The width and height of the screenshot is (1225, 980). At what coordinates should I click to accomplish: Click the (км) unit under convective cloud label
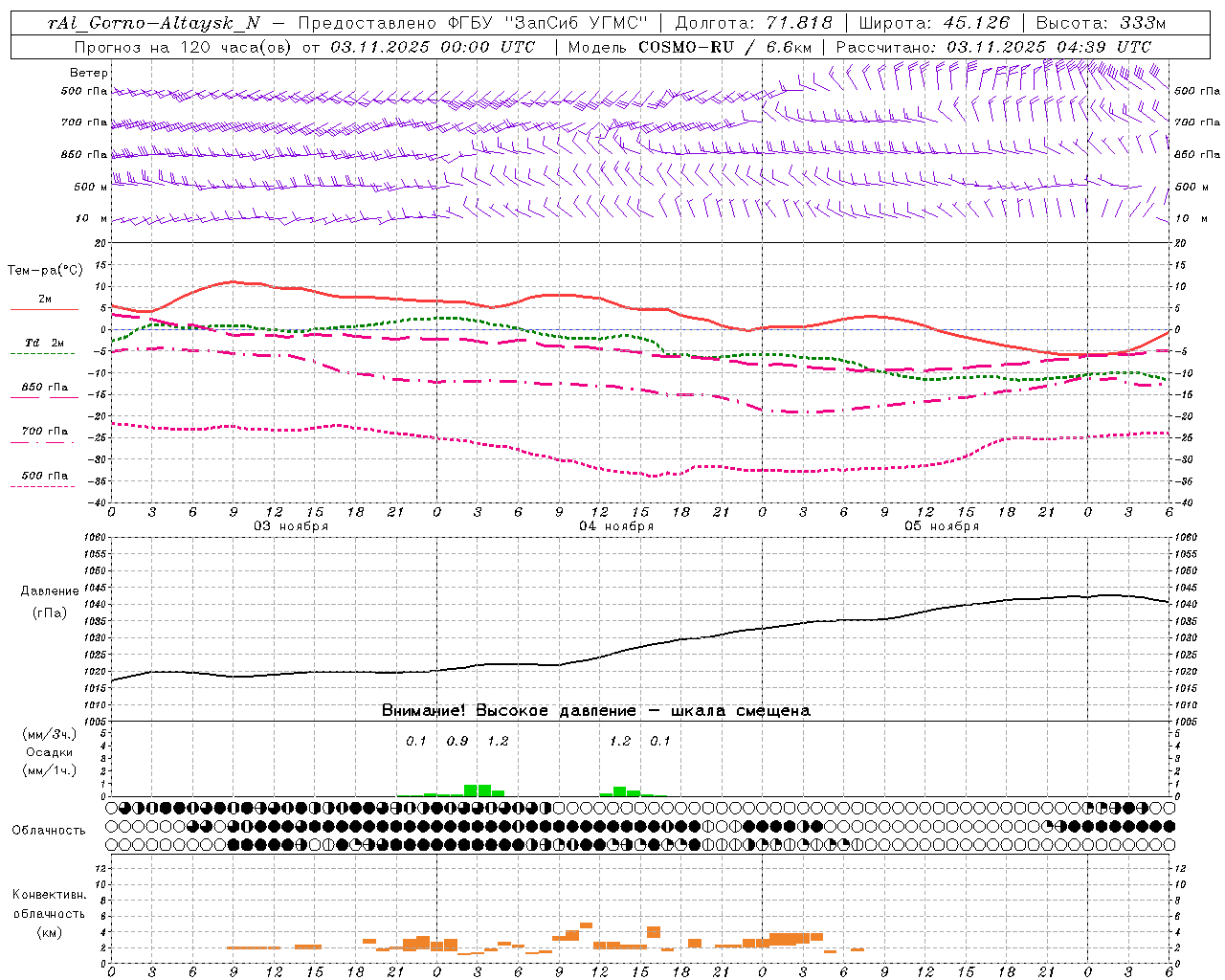click(x=50, y=932)
